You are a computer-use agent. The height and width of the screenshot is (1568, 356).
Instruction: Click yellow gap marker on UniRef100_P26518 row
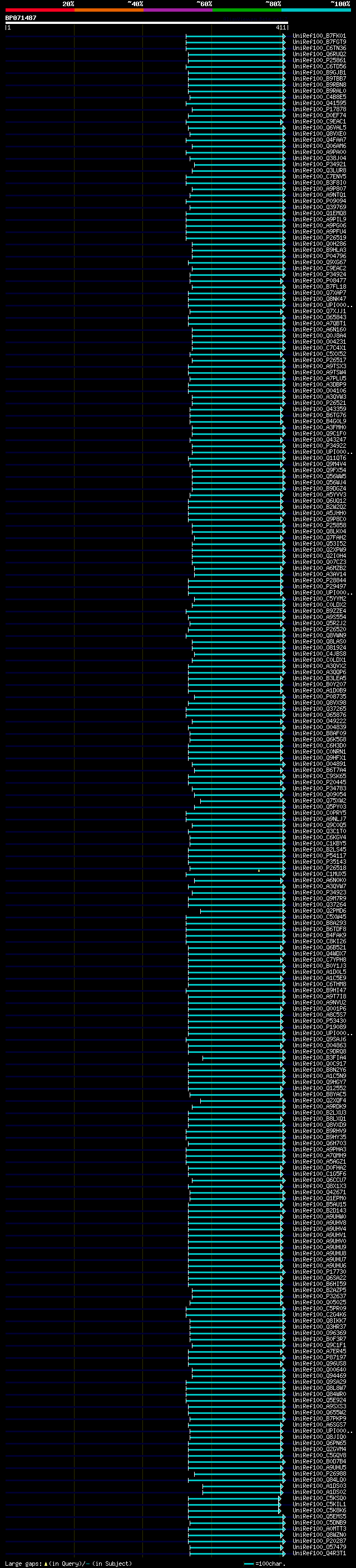(259, 870)
